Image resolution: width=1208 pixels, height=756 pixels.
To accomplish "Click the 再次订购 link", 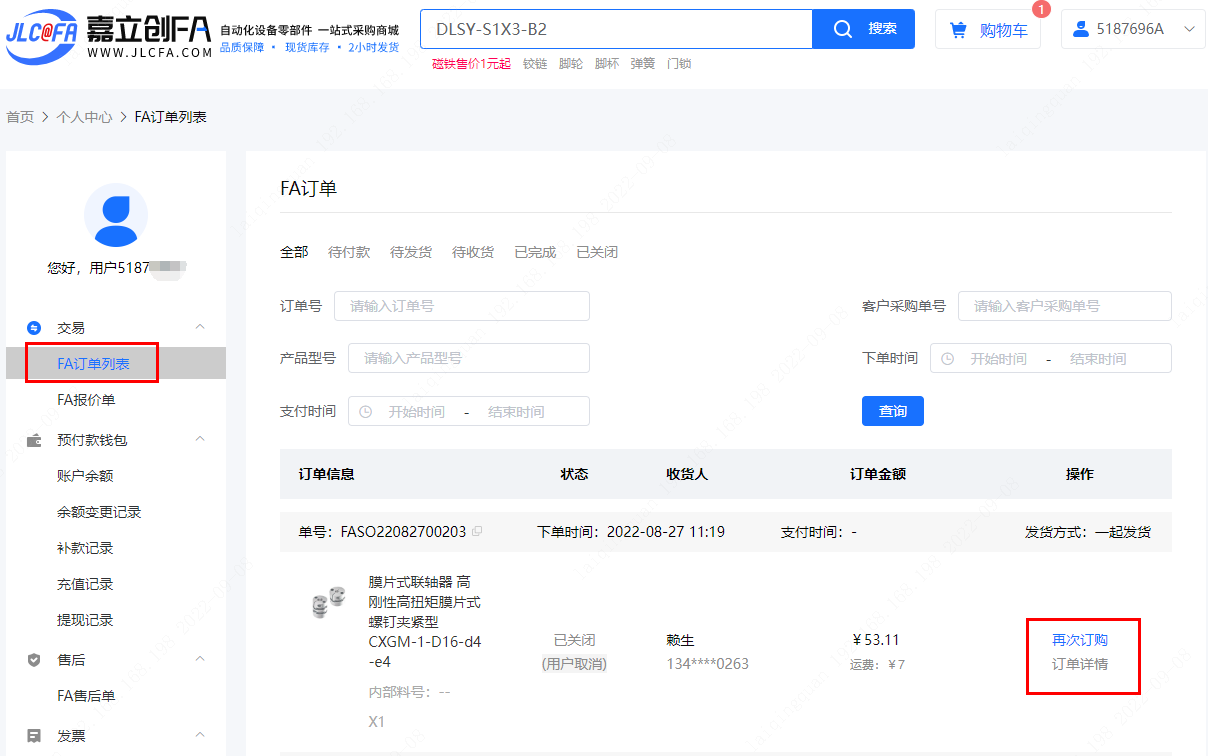I will [x=1080, y=640].
